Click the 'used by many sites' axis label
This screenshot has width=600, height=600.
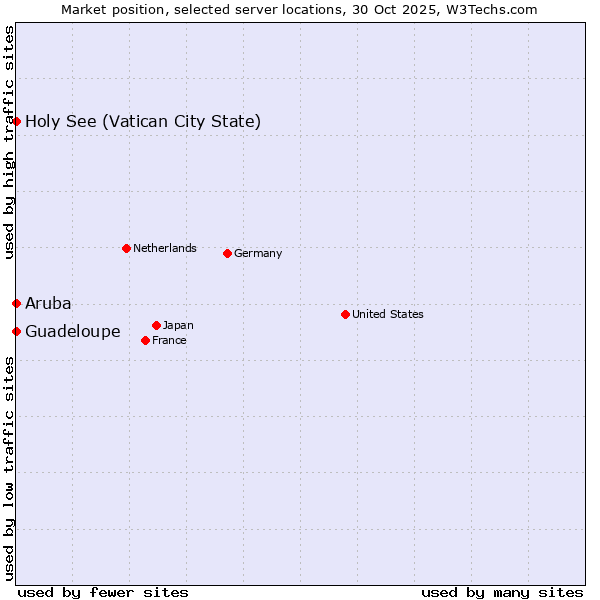click(x=502, y=592)
